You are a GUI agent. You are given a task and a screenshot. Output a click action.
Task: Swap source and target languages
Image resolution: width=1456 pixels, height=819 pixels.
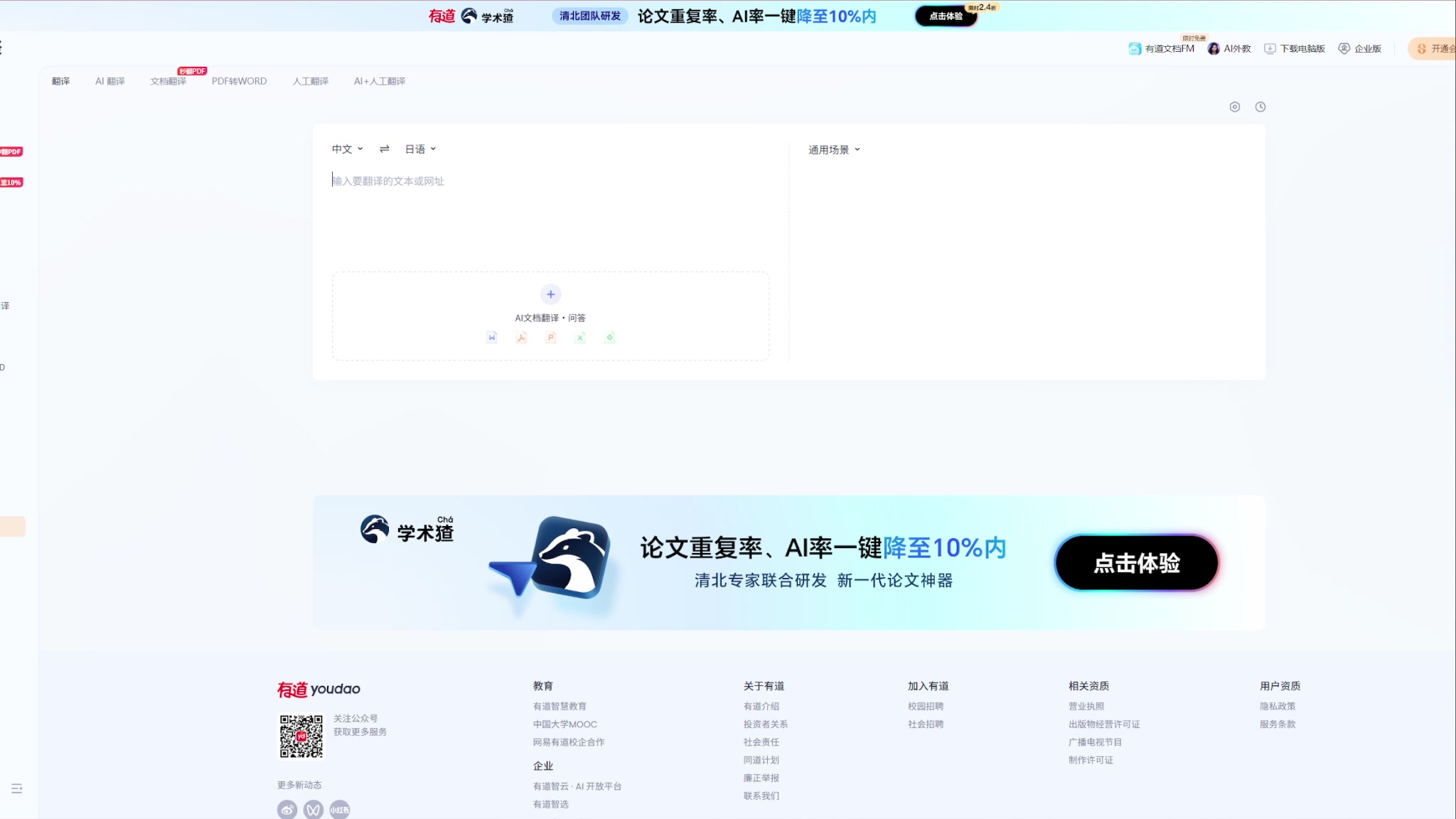[385, 149]
